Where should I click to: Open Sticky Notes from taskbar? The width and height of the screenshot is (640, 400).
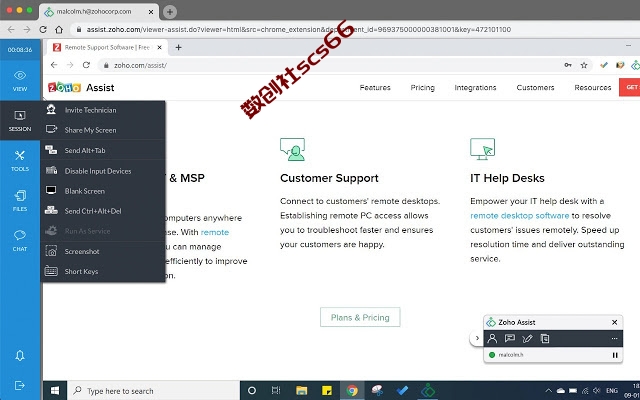(x=327, y=391)
